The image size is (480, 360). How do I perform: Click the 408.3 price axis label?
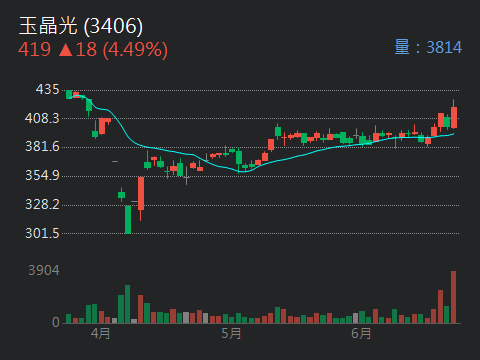pyautogui.click(x=42, y=118)
